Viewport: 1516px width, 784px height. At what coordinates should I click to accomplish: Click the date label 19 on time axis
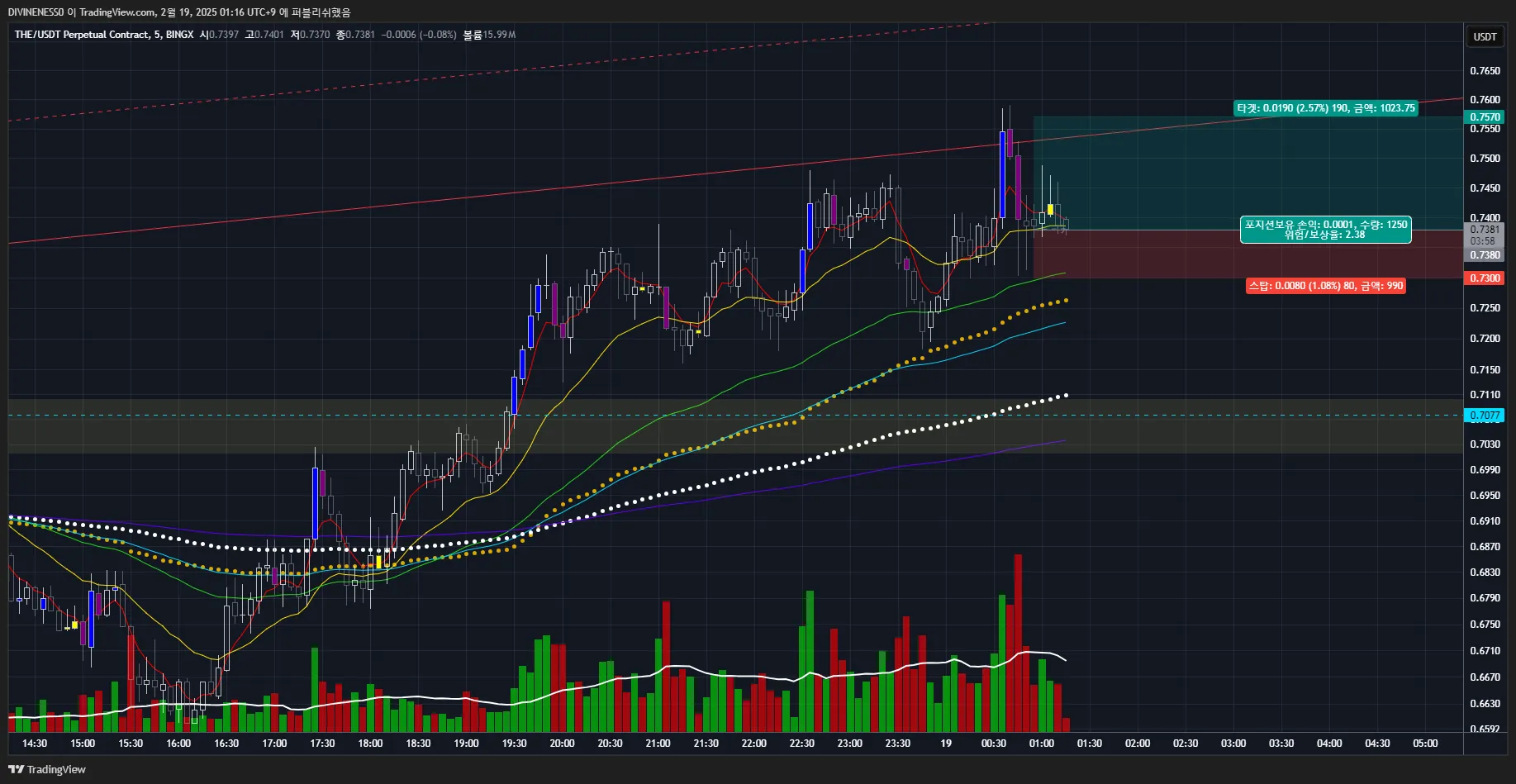[946, 744]
